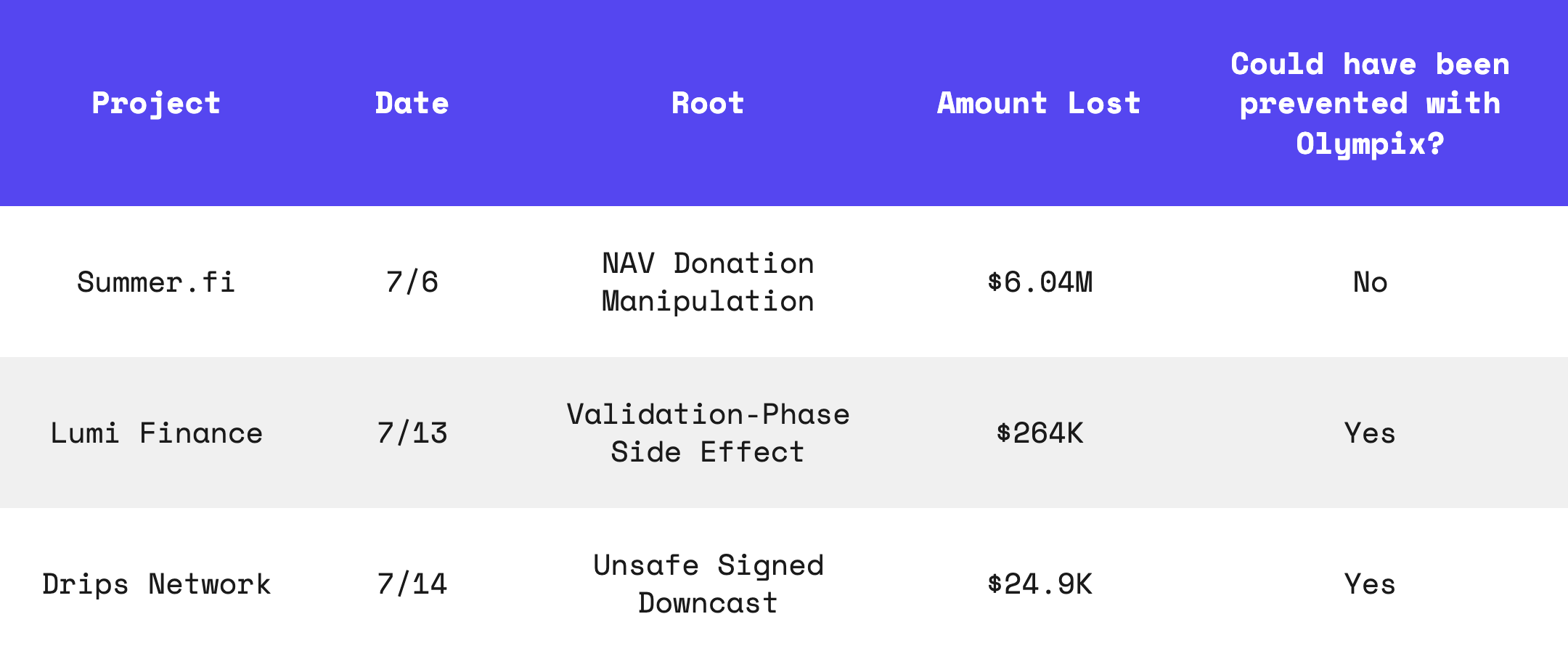
Task: Select the Summer.fi project cell
Action: 156,282
